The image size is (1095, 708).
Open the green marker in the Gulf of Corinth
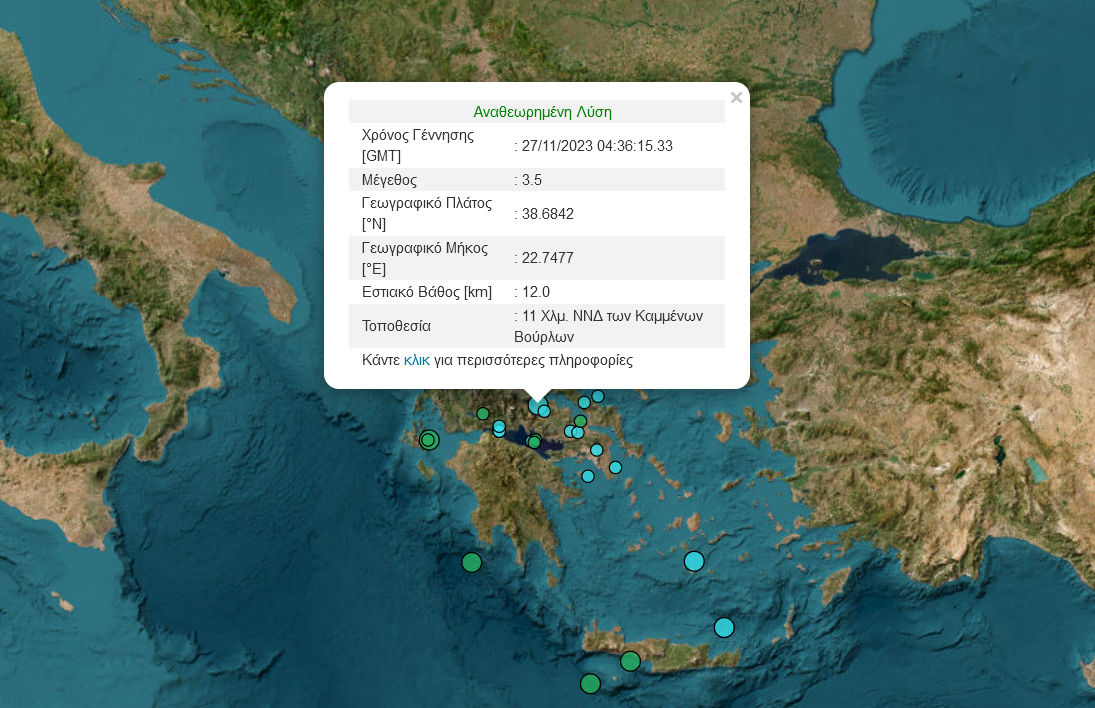click(534, 442)
